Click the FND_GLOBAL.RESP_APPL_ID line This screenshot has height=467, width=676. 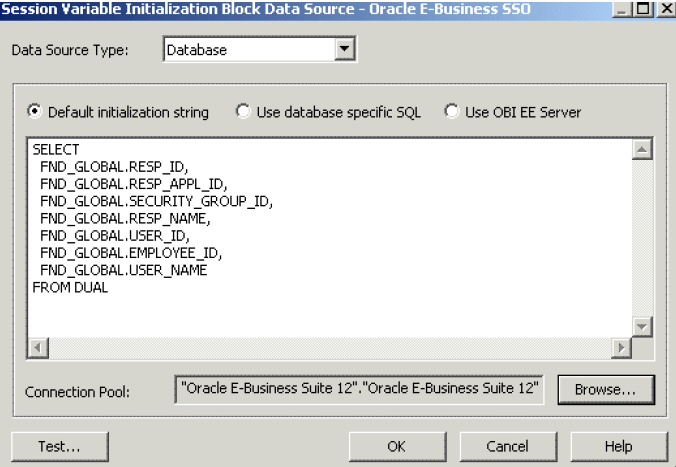(133, 184)
